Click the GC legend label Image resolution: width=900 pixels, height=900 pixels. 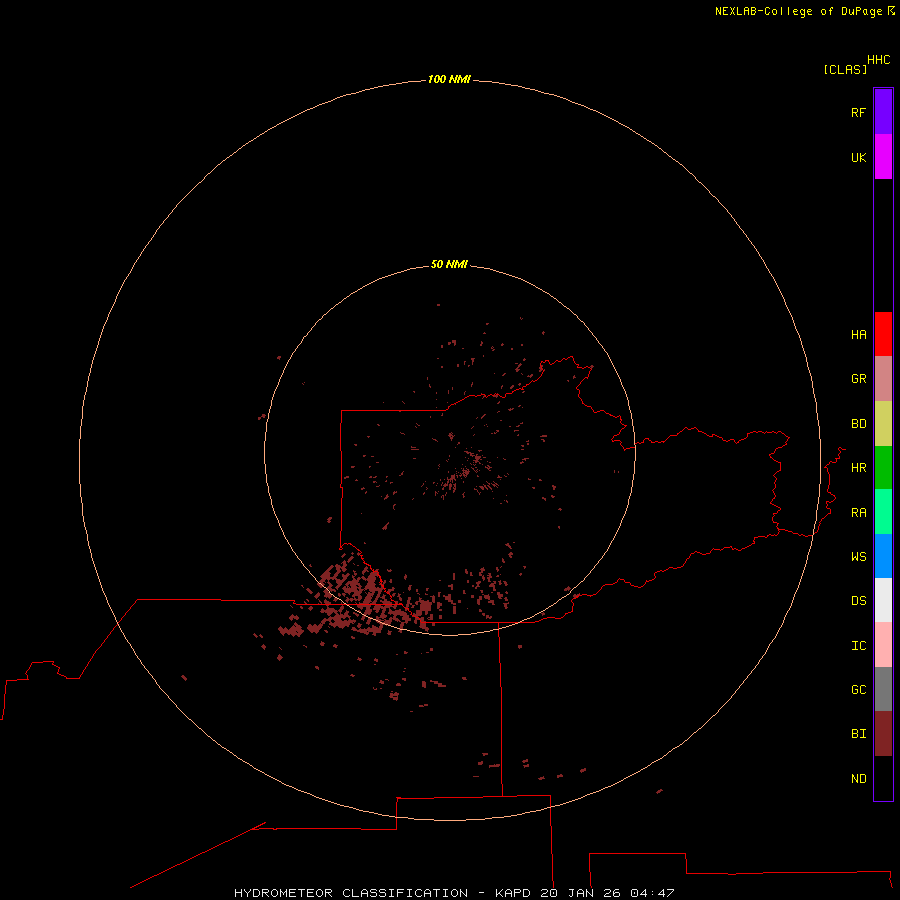tap(858, 690)
